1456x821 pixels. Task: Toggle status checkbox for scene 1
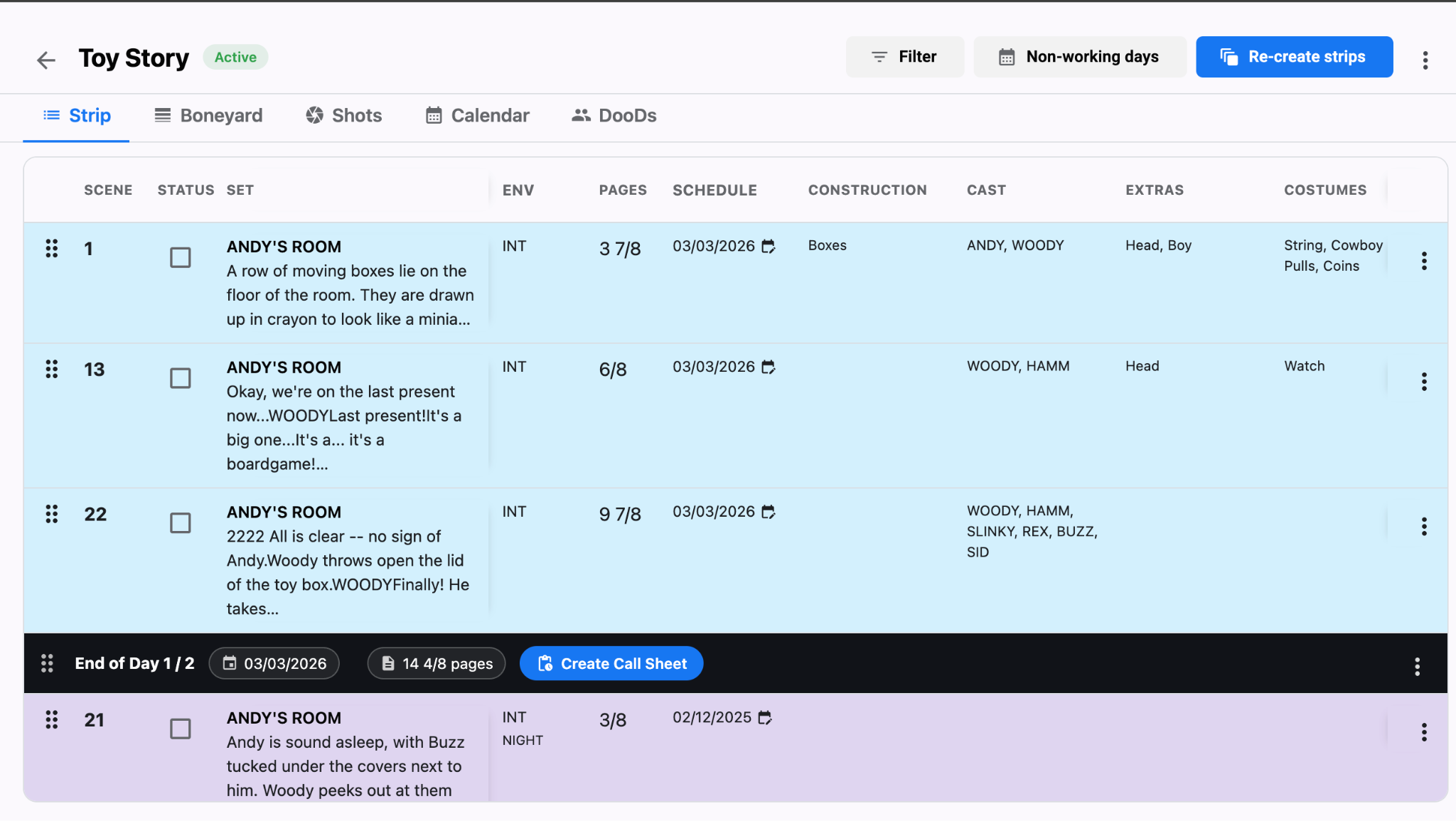click(x=181, y=257)
